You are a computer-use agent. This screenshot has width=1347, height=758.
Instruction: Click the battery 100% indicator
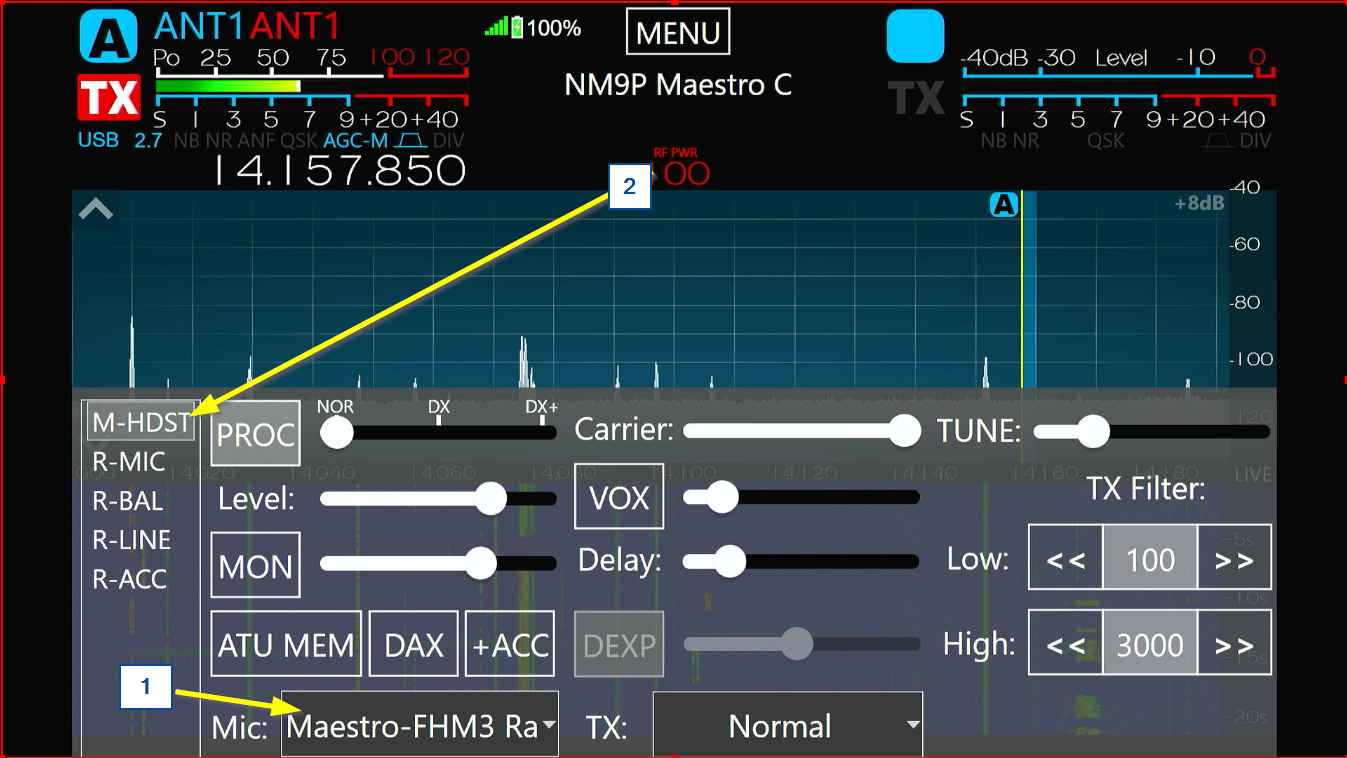pos(546,28)
